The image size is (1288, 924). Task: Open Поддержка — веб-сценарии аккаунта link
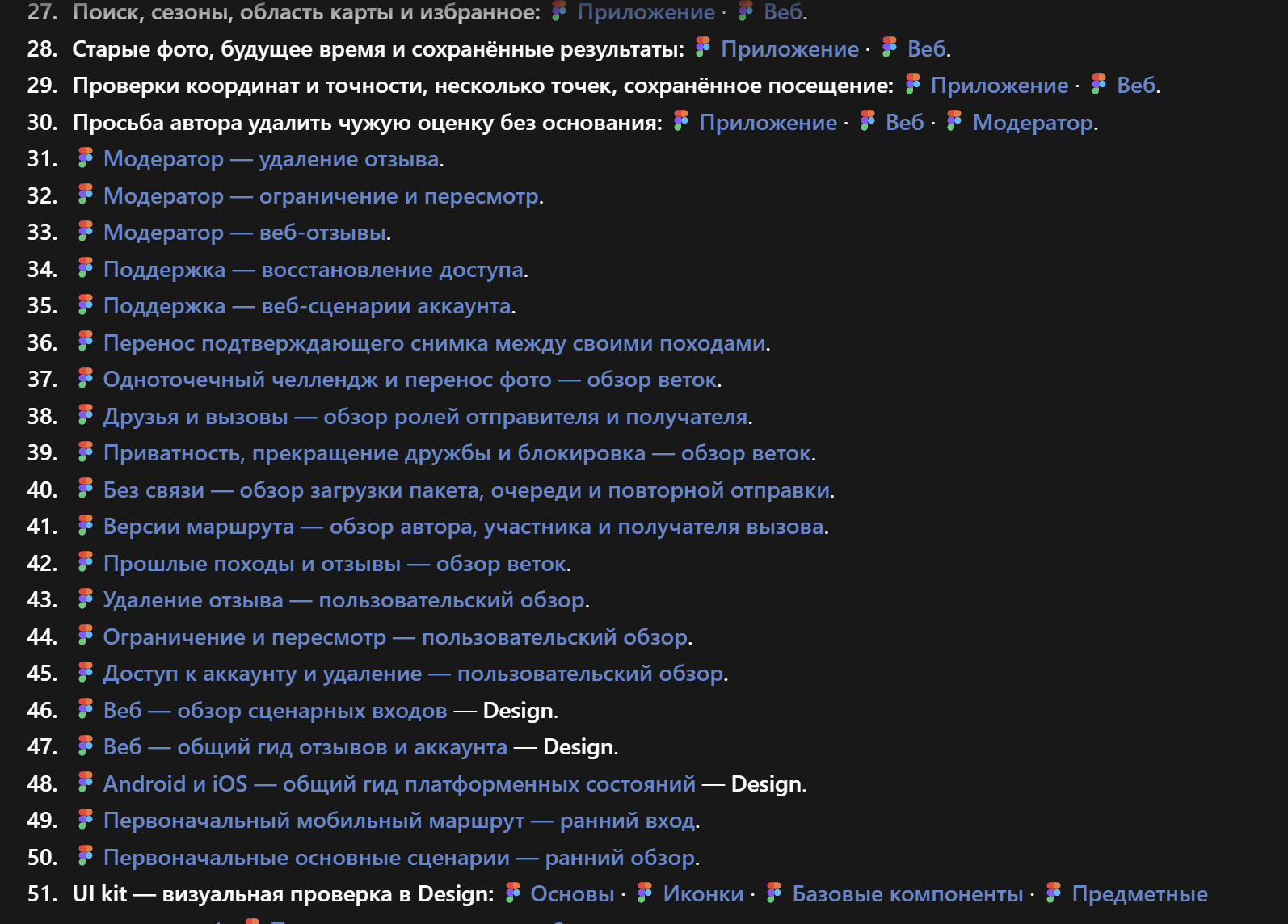coord(307,306)
